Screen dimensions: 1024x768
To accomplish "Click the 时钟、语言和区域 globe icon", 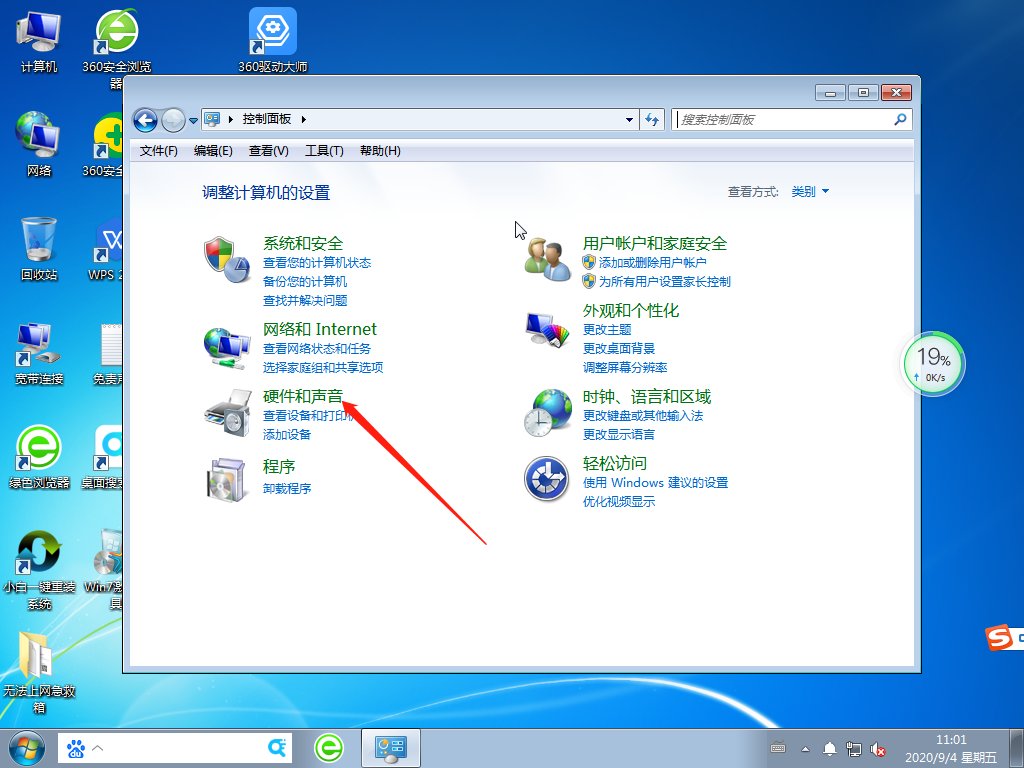I will (x=547, y=411).
